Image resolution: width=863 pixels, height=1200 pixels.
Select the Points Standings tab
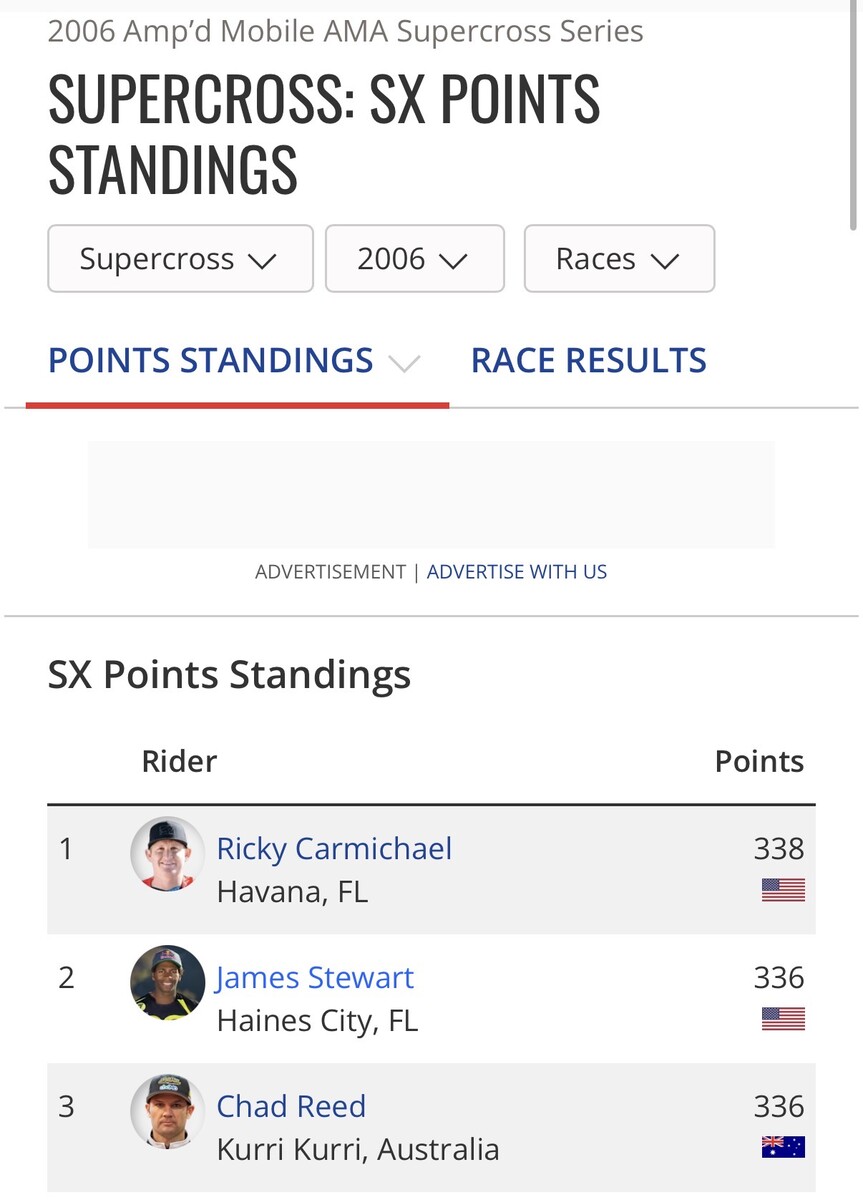[211, 360]
